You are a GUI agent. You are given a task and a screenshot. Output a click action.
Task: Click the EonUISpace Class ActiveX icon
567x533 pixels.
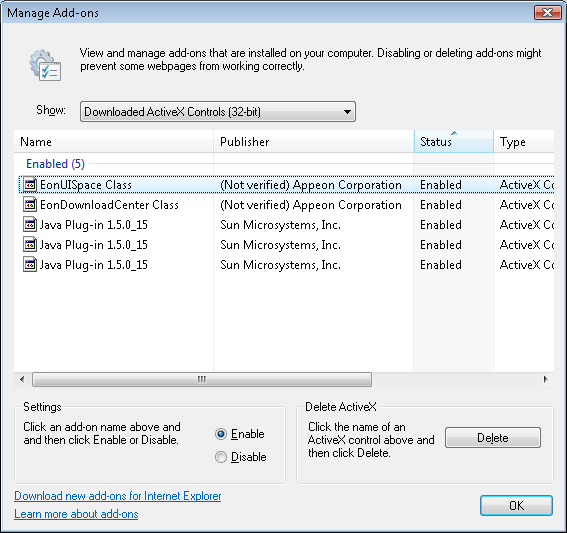tap(30, 184)
